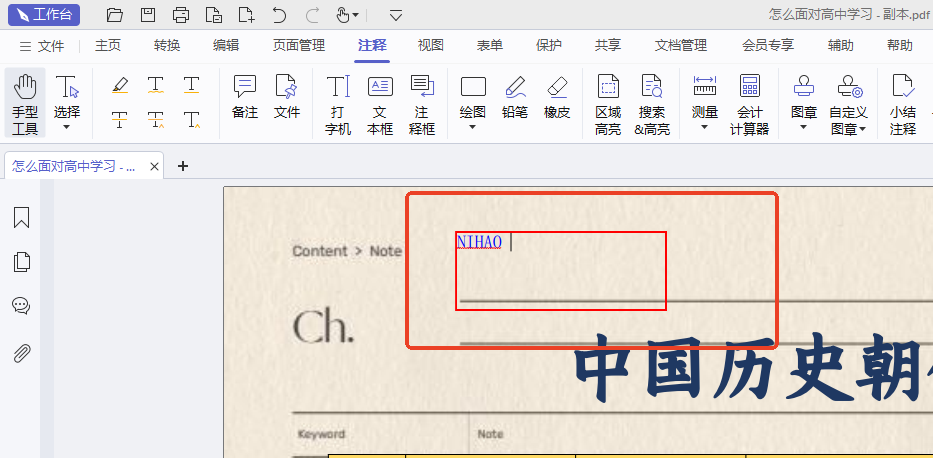Open the 会计计算器 calculator
Image resolution: width=933 pixels, height=458 pixels.
click(x=749, y=103)
